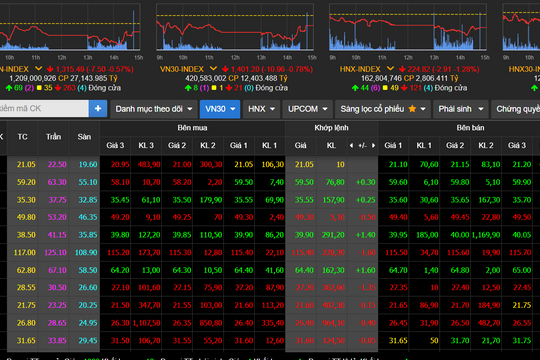Click the blue plus add-symbol button
The width and height of the screenshot is (540, 360).
(98, 109)
